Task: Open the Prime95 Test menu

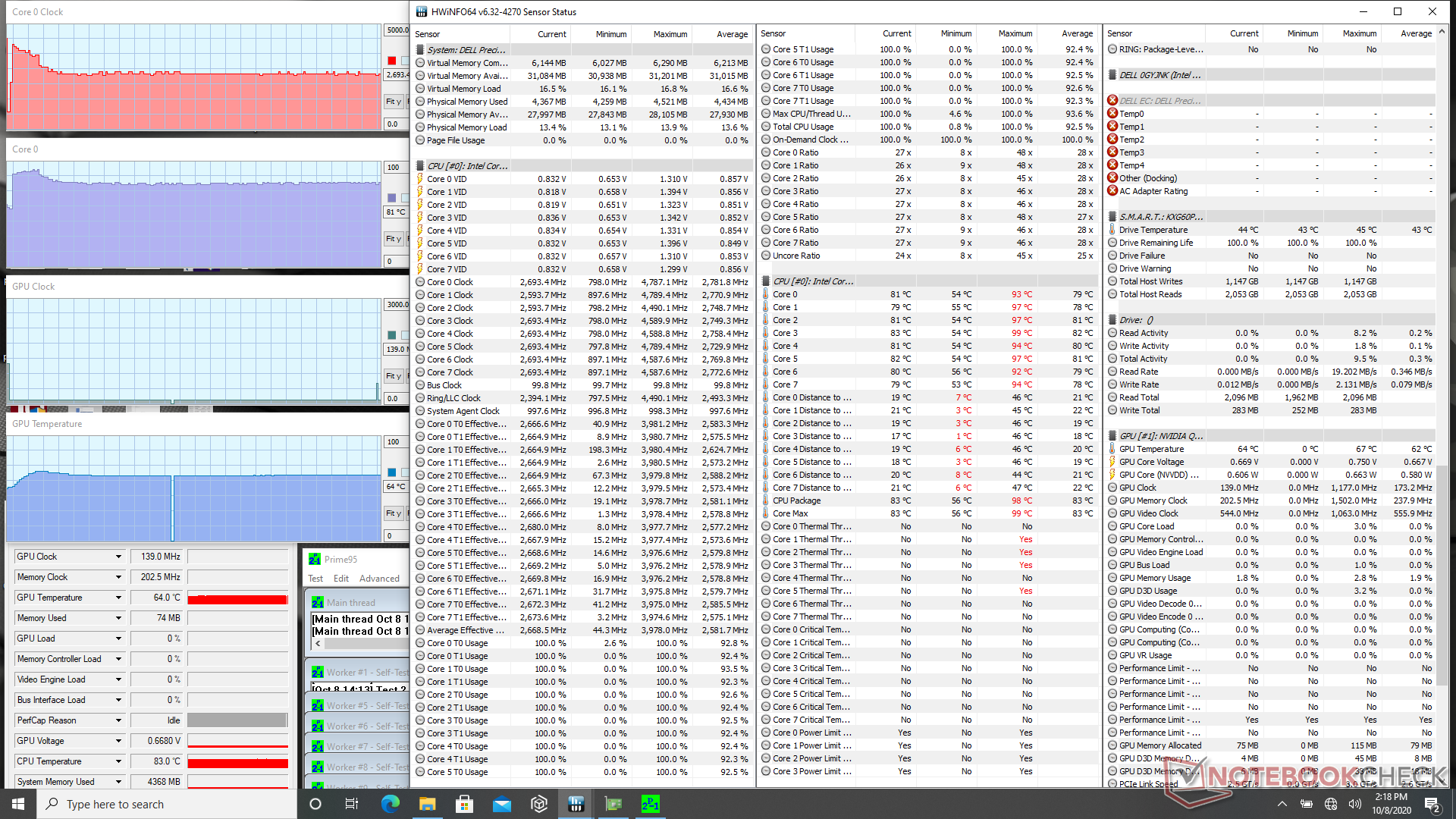Action: (x=315, y=579)
